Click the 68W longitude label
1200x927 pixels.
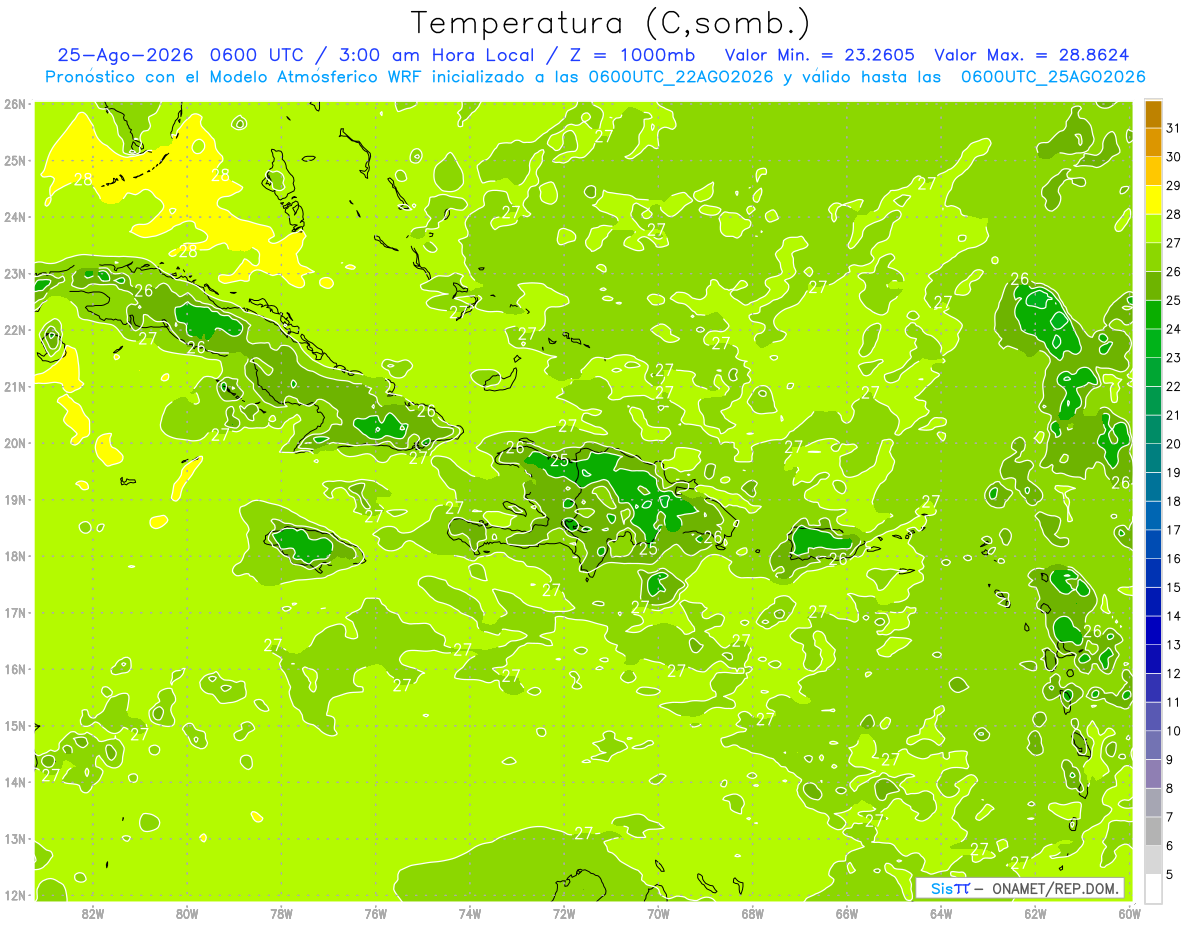coord(753,913)
